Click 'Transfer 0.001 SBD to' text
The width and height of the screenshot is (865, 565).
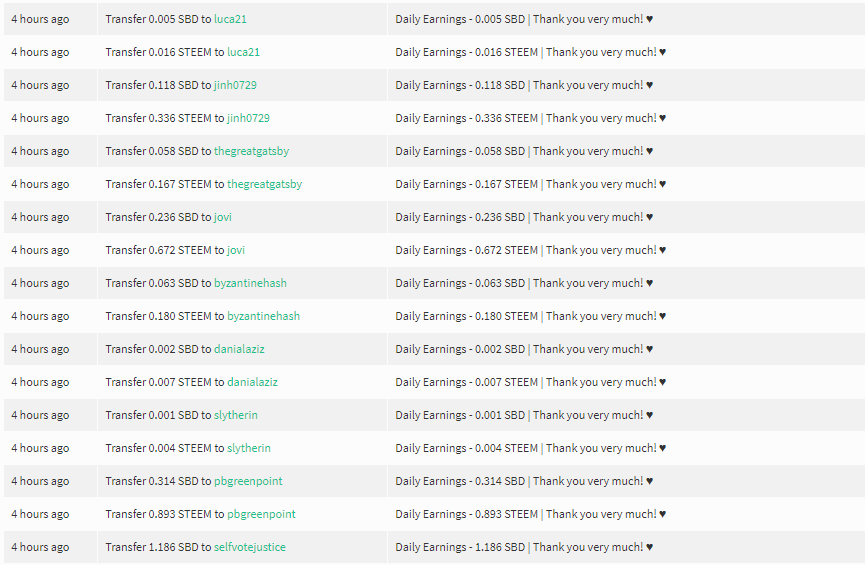(158, 415)
